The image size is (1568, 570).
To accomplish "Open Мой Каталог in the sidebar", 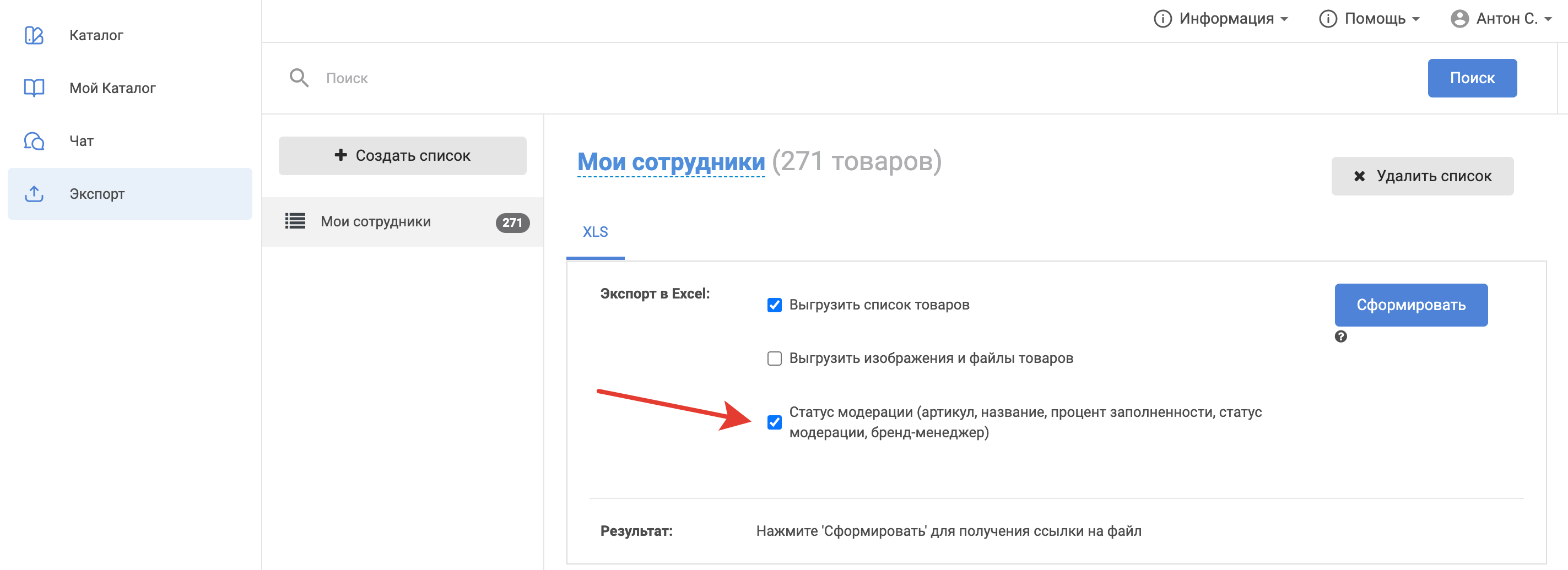I will point(112,88).
